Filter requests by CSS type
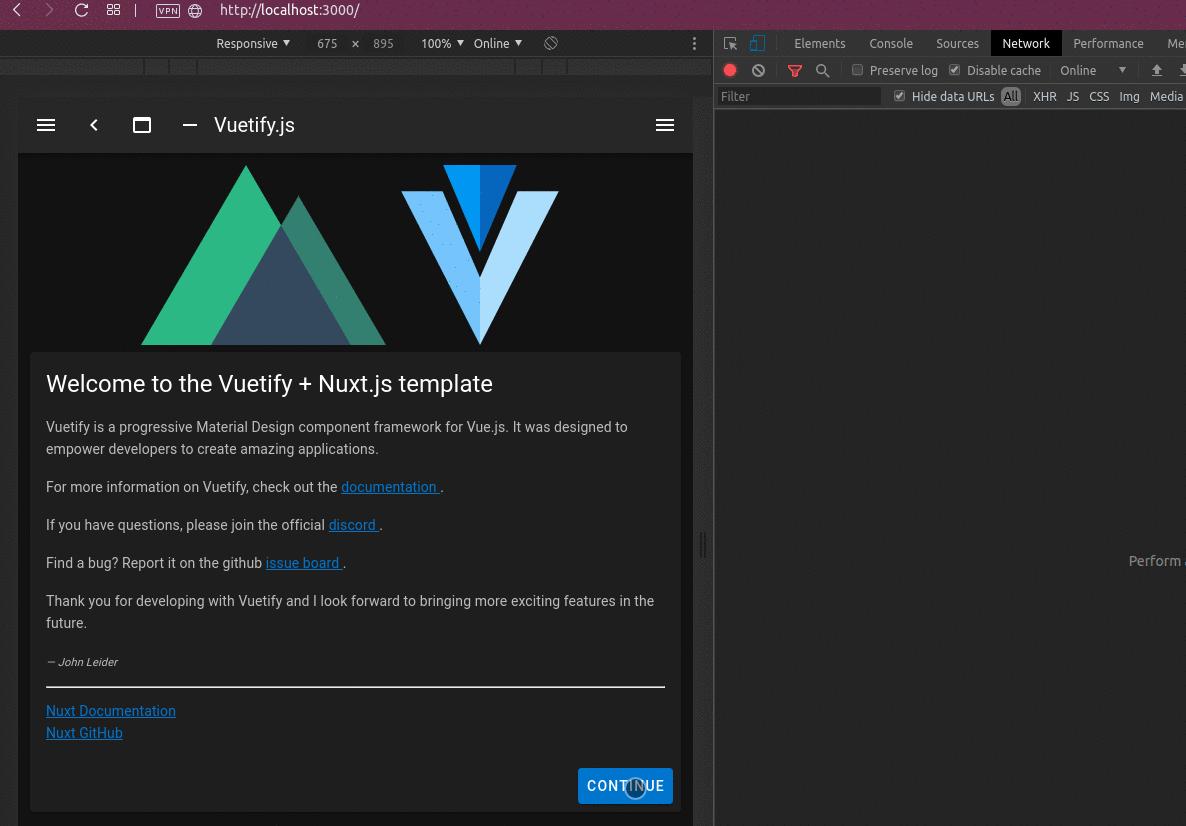Image resolution: width=1186 pixels, height=826 pixels. [x=1099, y=96]
